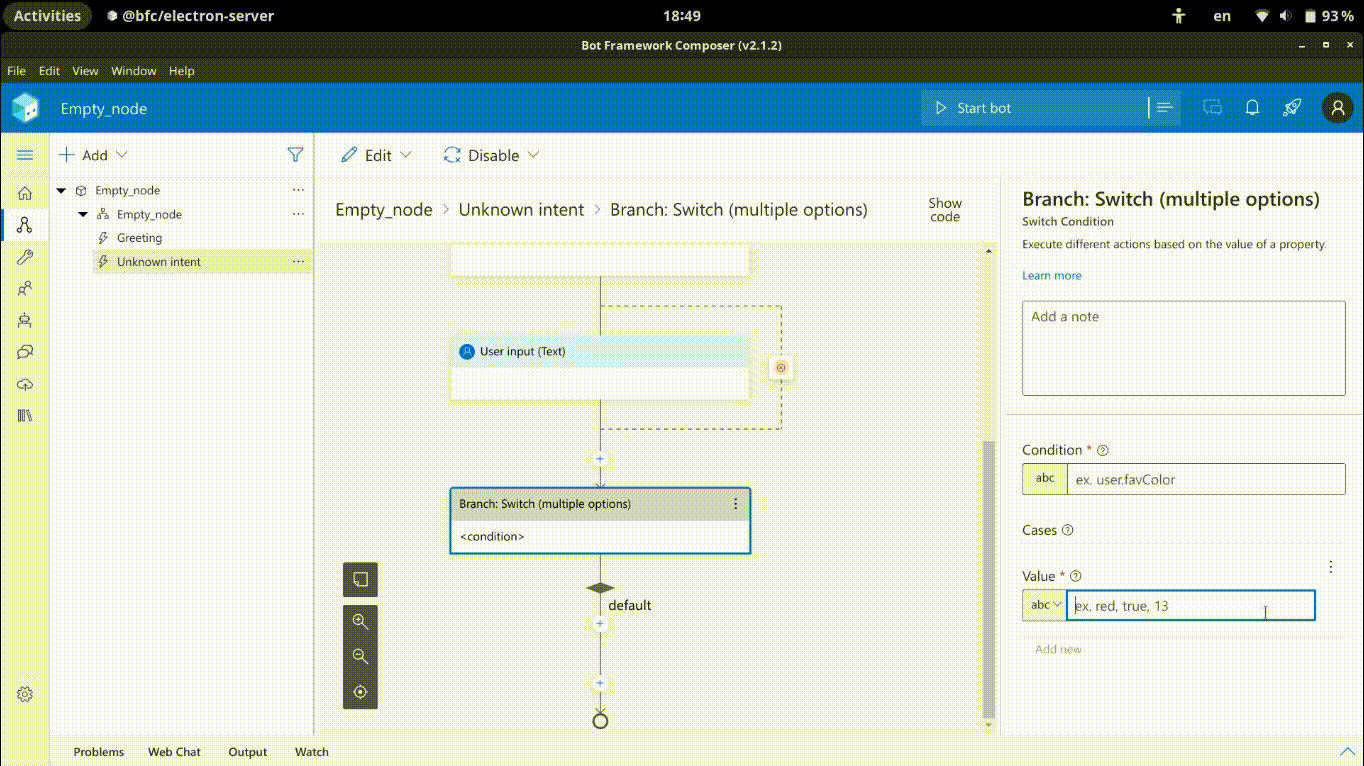
Task: Select the User input (Text) node
Action: pyautogui.click(x=600, y=368)
